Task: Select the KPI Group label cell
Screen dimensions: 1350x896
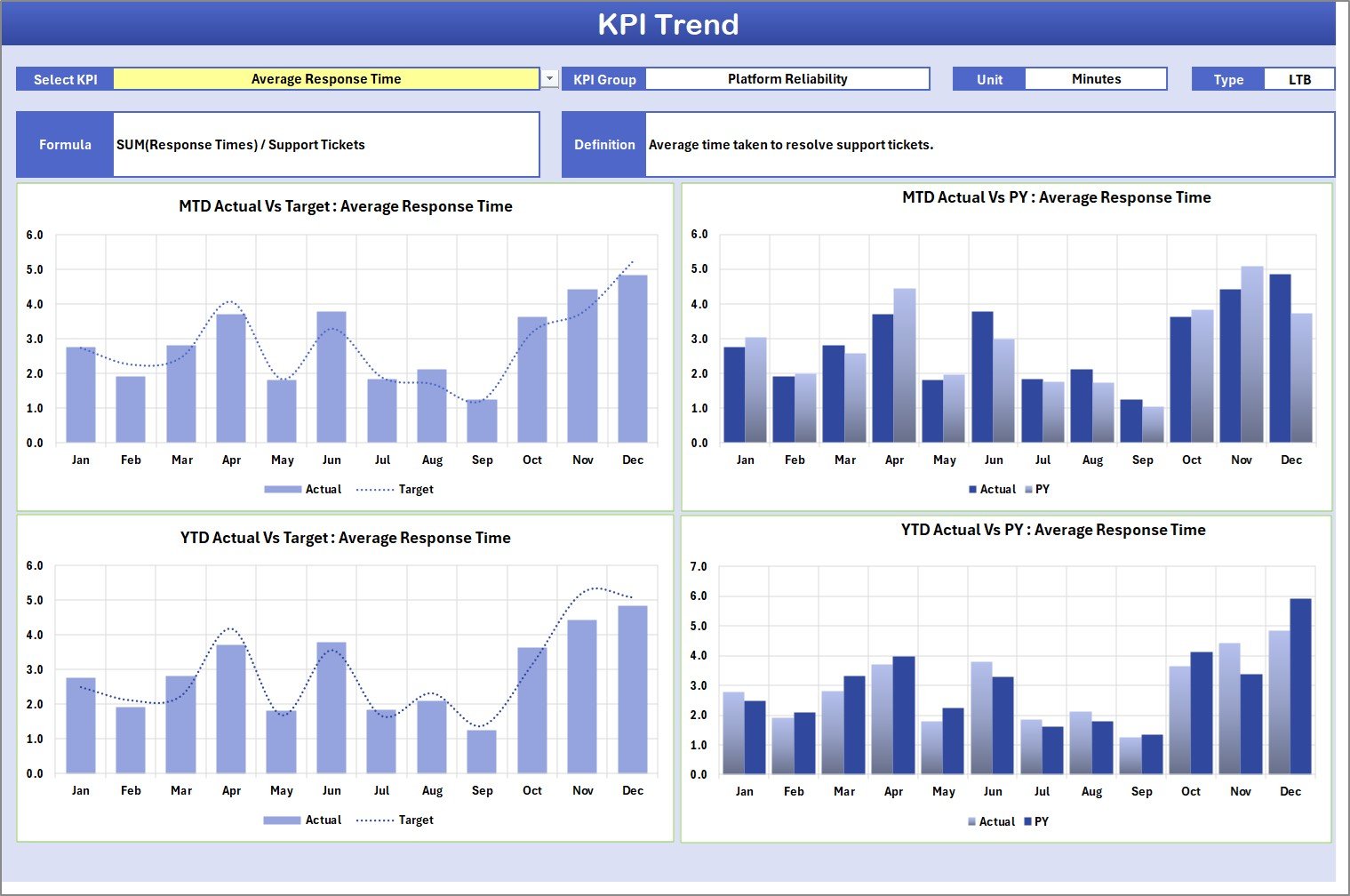Action: [x=603, y=78]
